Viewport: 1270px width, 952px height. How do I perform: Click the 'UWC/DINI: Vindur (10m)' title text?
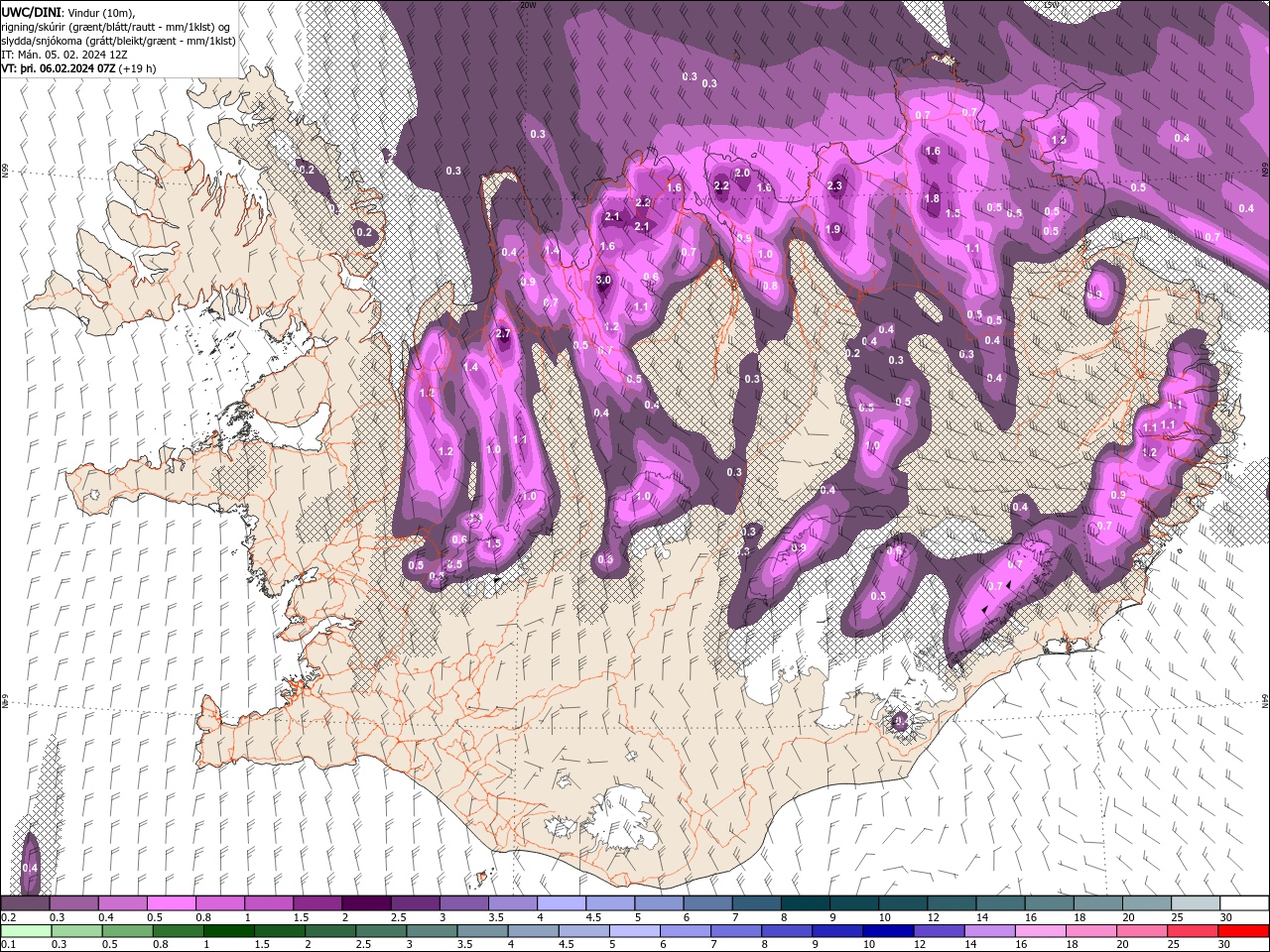pos(67,12)
